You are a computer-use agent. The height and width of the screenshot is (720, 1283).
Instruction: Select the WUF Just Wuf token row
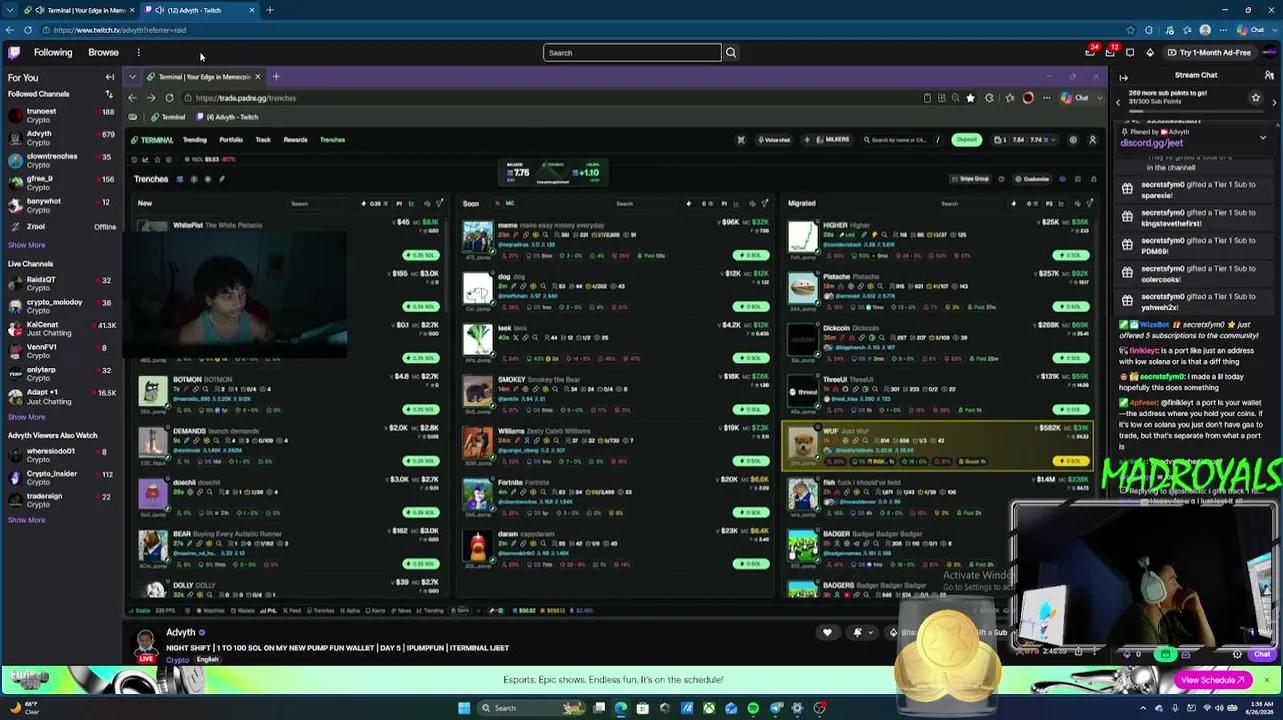tap(937, 445)
